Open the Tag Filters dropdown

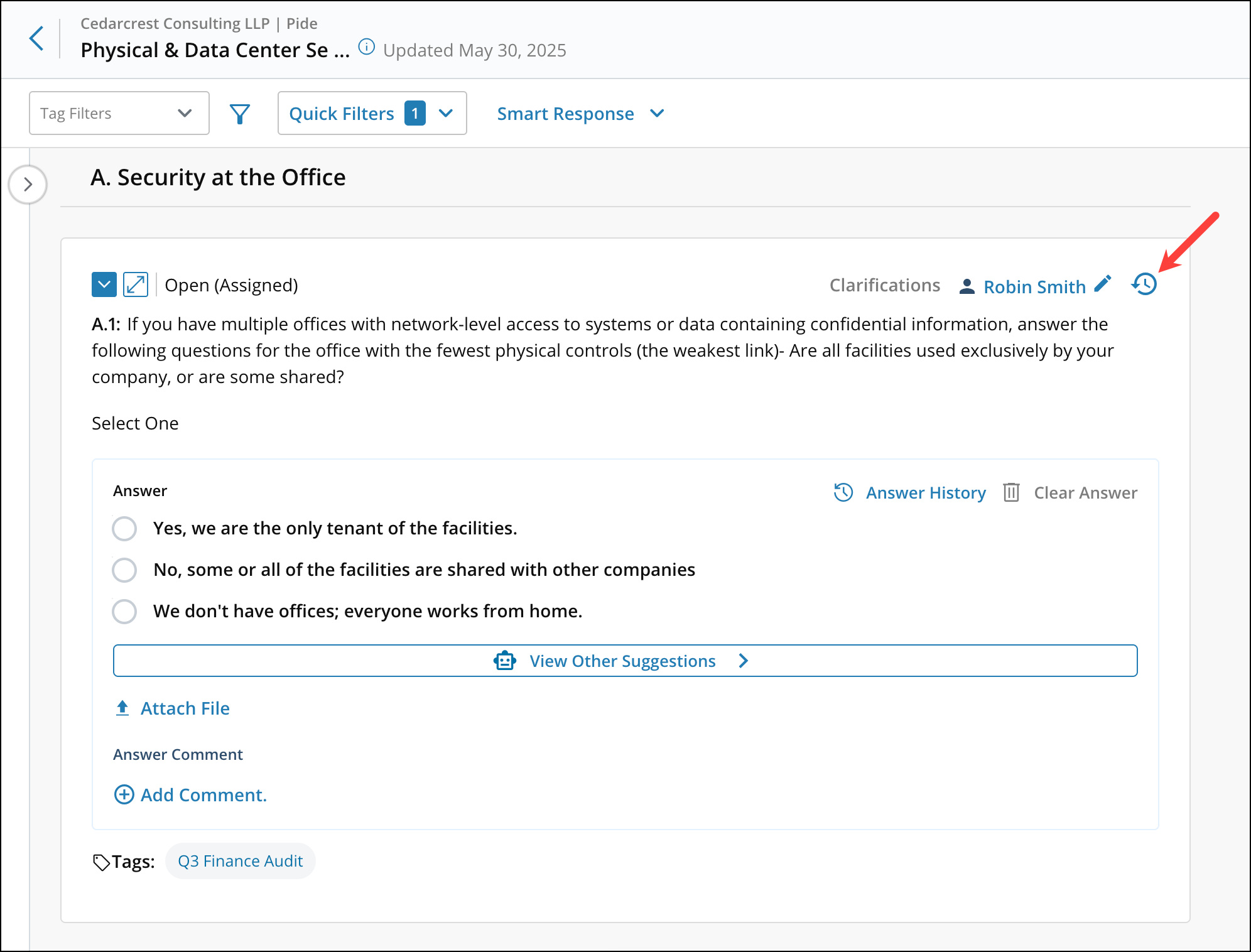pos(119,114)
